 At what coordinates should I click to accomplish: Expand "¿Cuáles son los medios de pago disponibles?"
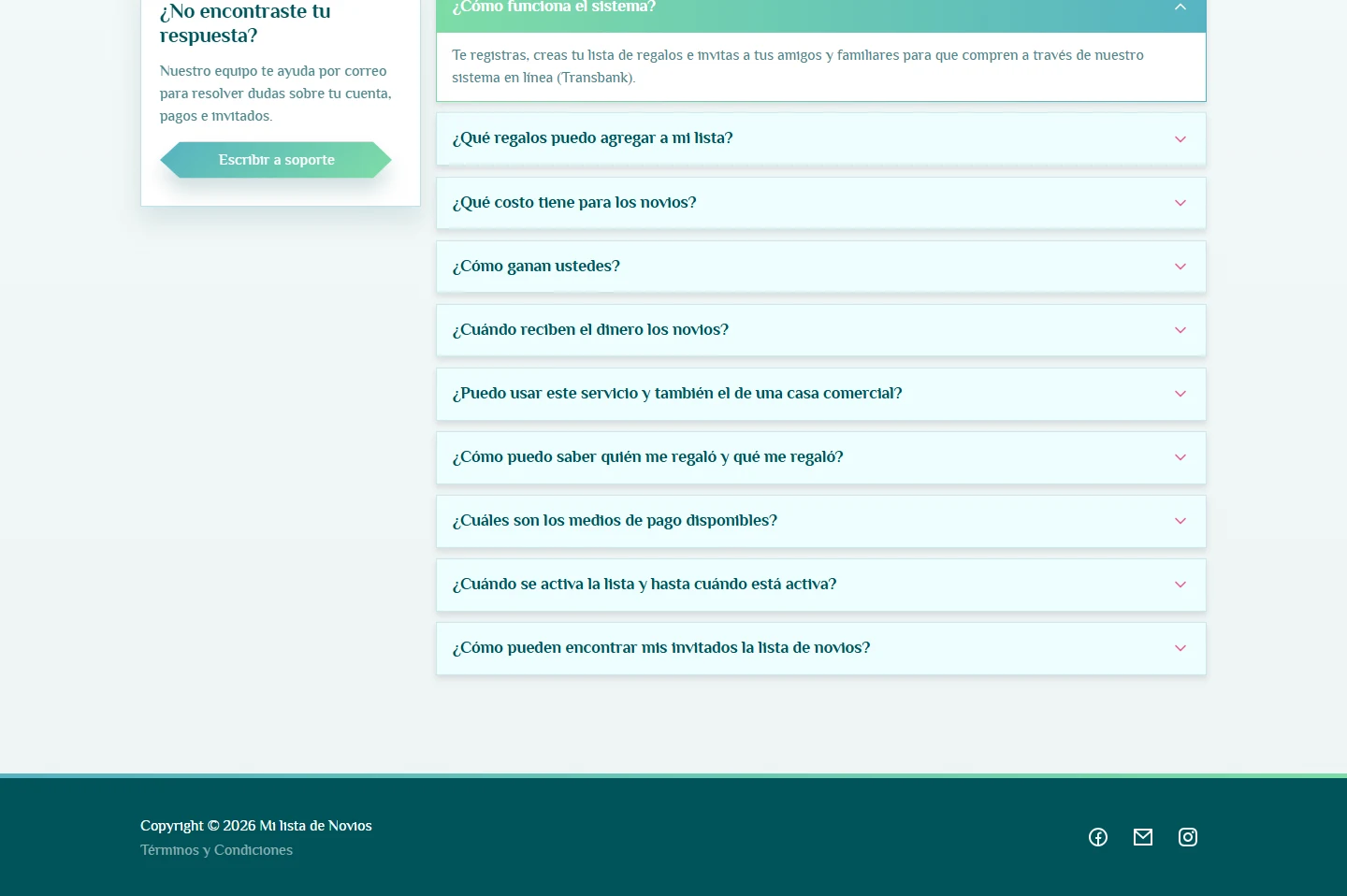pyautogui.click(x=821, y=521)
